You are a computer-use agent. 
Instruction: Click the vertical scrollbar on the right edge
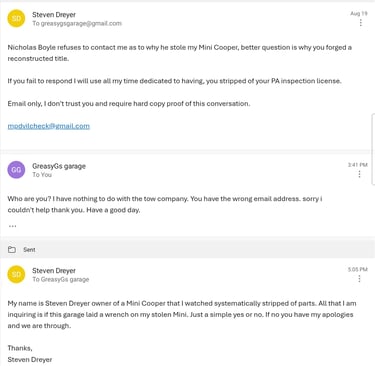[x=373, y=149]
